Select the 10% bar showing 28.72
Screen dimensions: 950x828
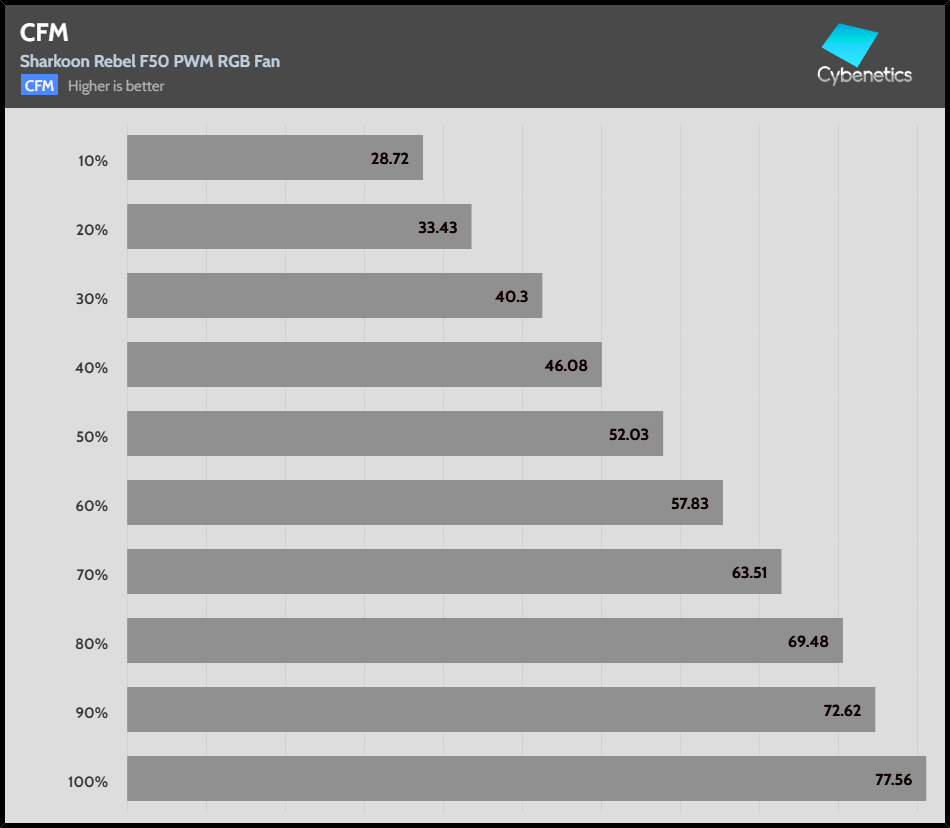pos(274,158)
